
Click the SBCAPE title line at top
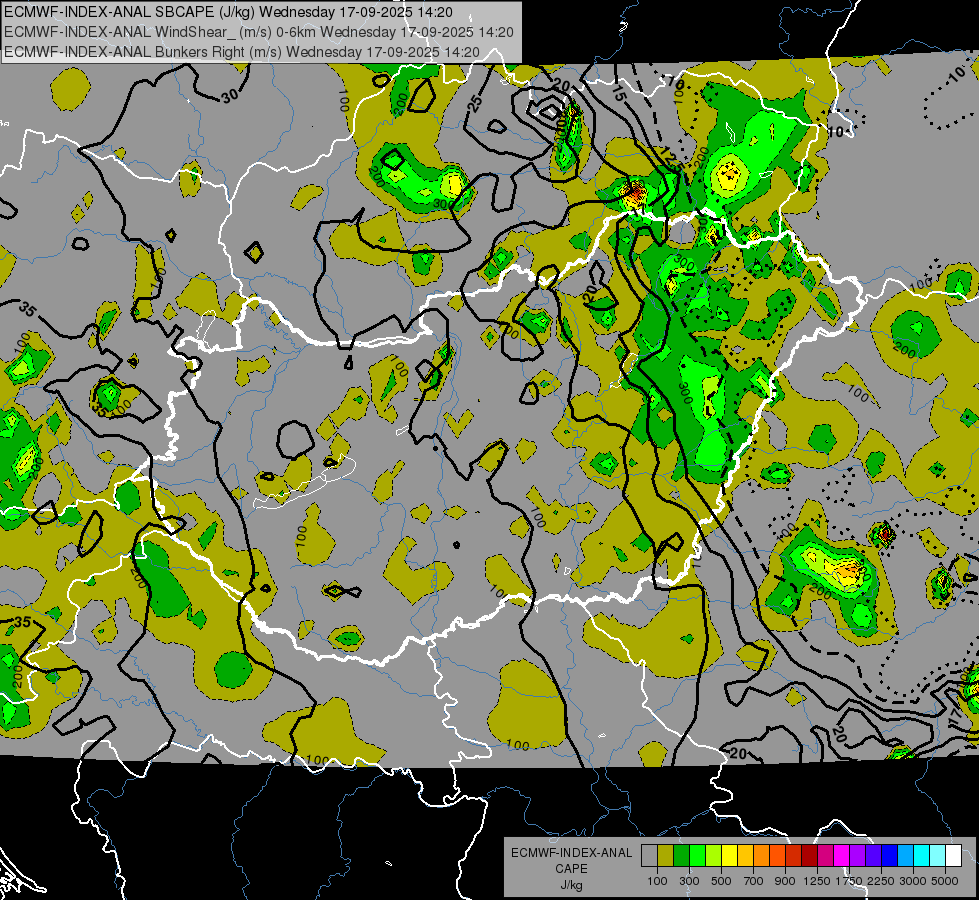tap(229, 12)
